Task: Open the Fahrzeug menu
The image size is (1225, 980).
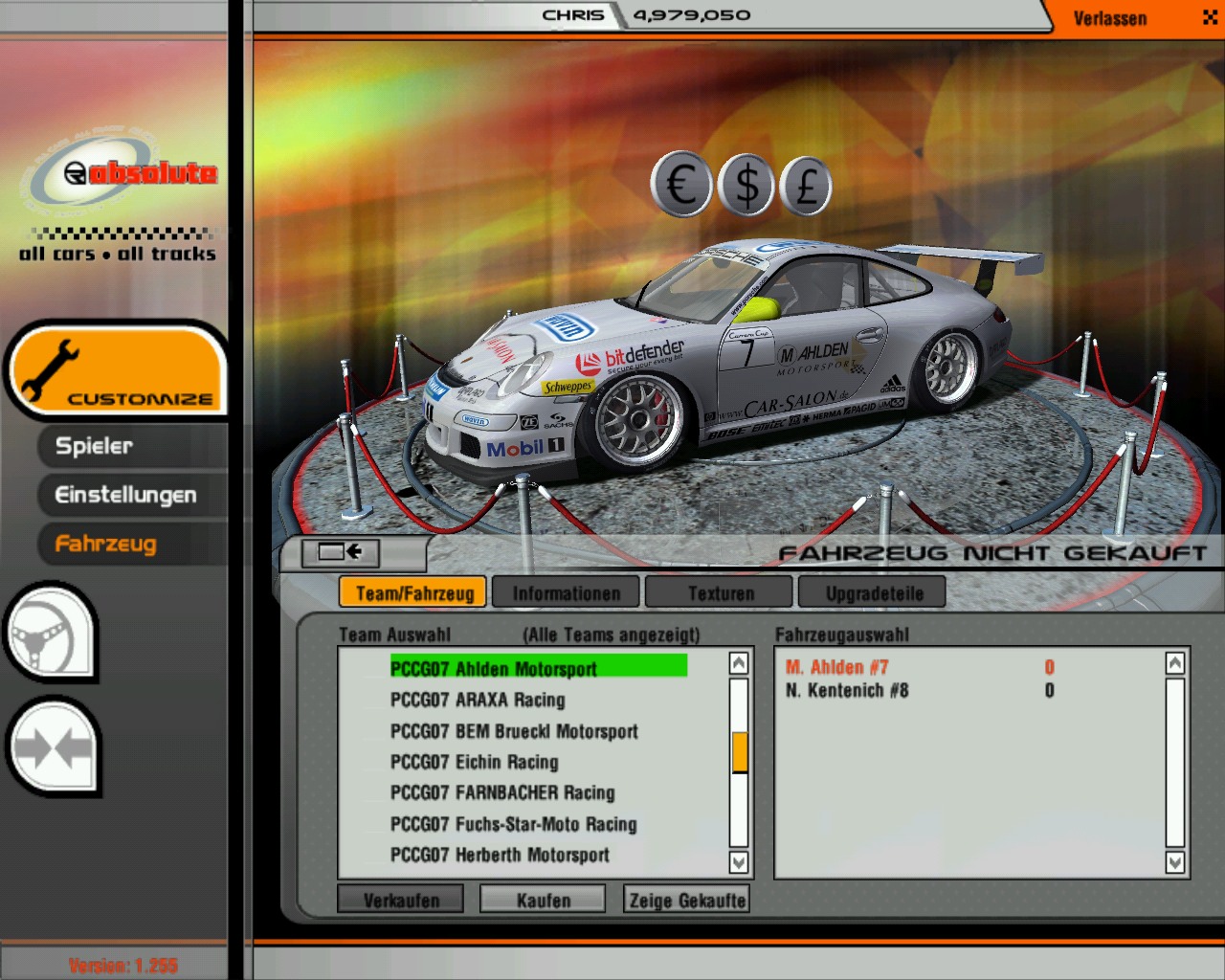Action: tap(105, 544)
